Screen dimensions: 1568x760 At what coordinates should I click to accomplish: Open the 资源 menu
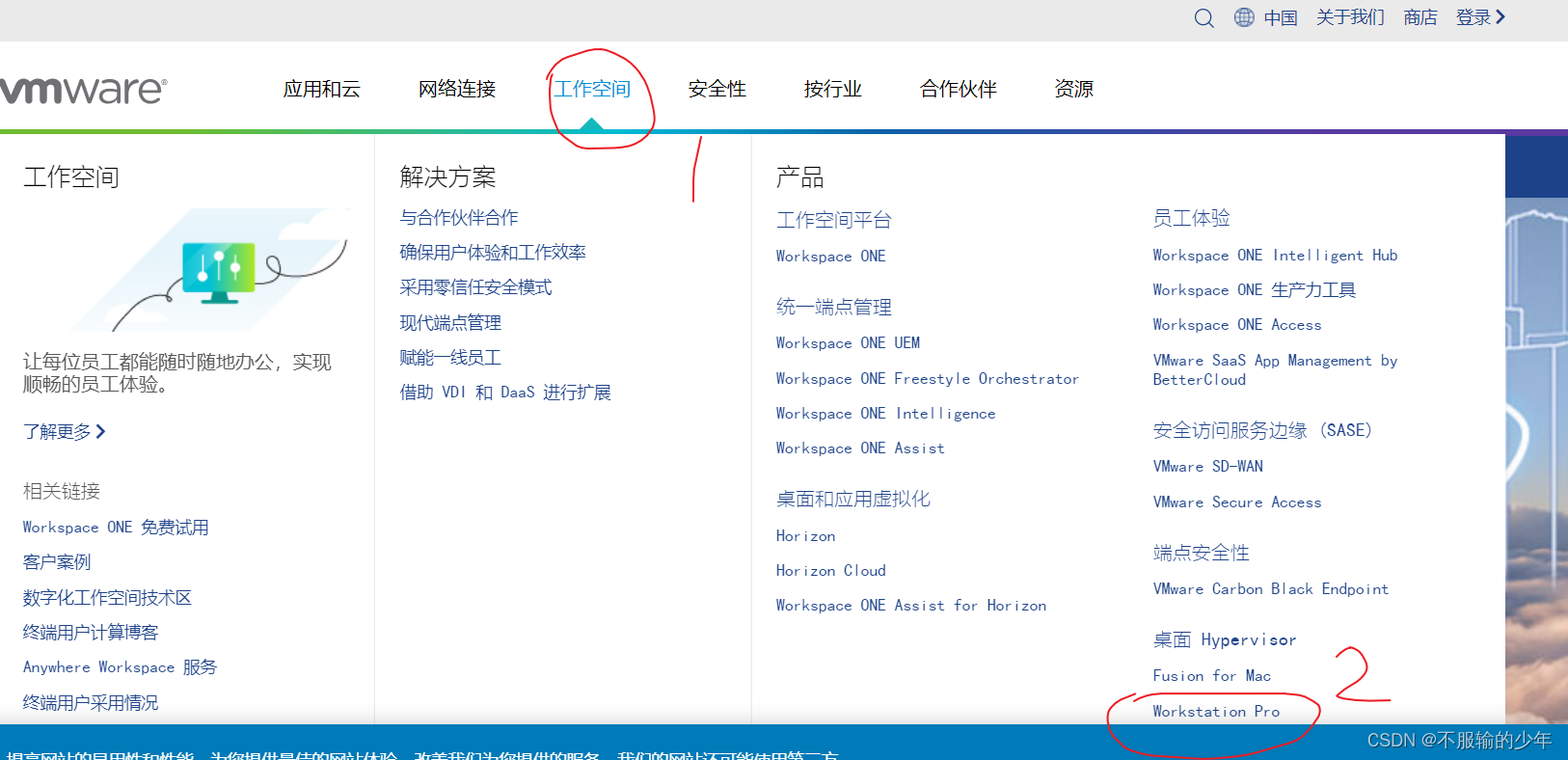pos(1073,89)
